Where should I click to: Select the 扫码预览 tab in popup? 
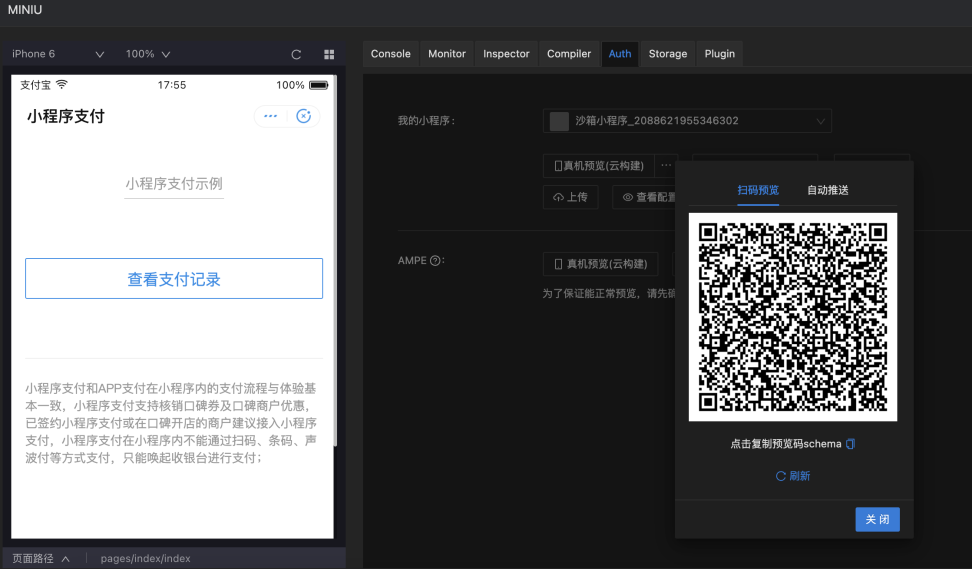pos(758,190)
